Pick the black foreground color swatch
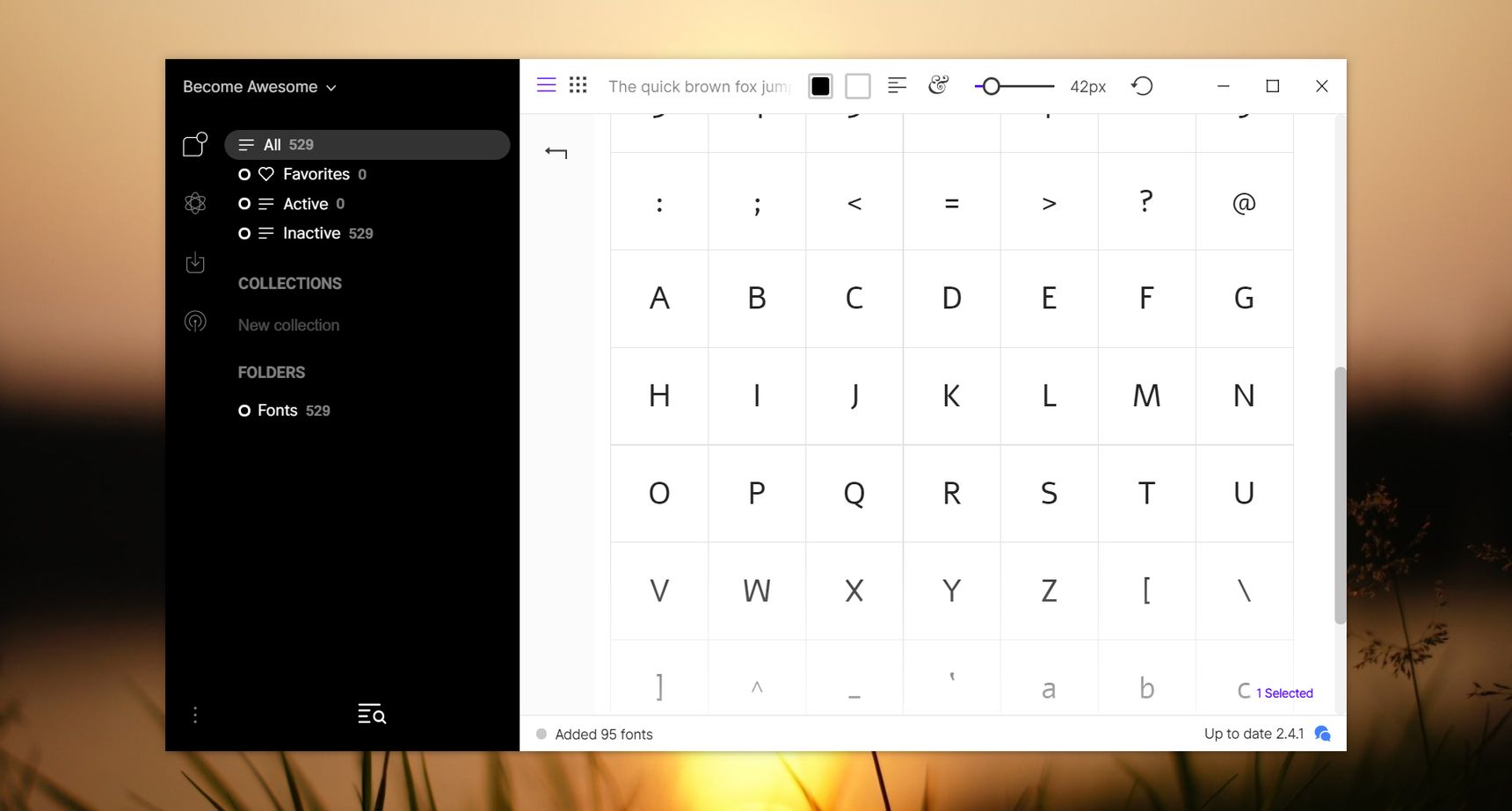1512x811 pixels. 820,86
